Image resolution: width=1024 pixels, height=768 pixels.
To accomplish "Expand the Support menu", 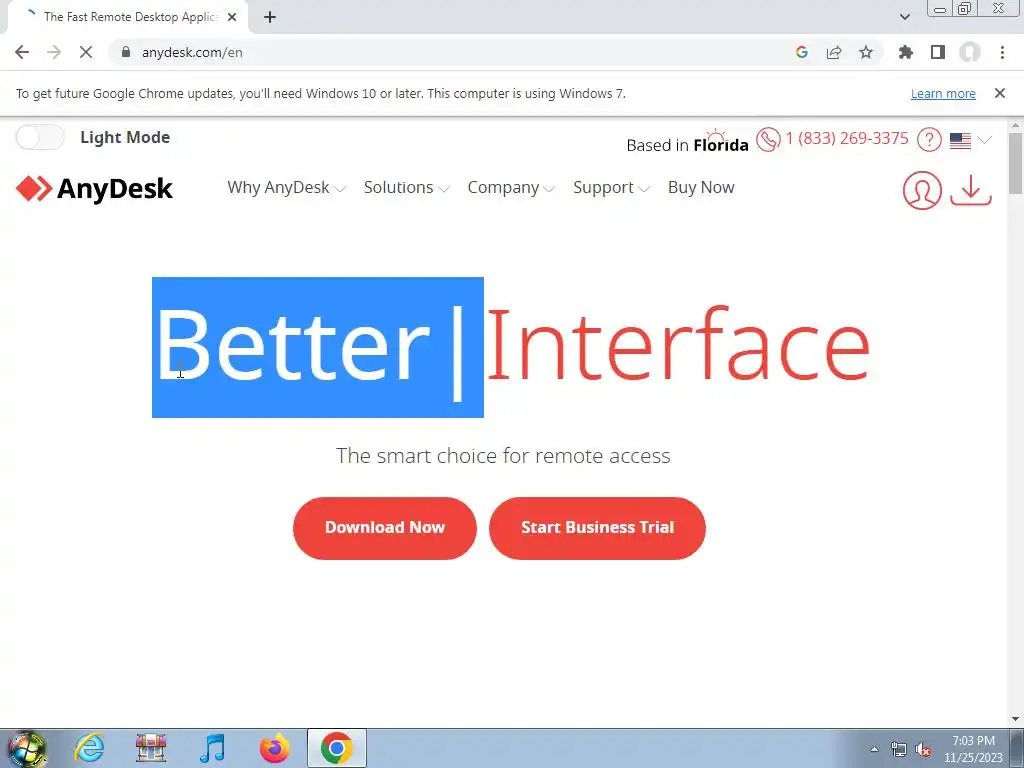I will pyautogui.click(x=611, y=187).
